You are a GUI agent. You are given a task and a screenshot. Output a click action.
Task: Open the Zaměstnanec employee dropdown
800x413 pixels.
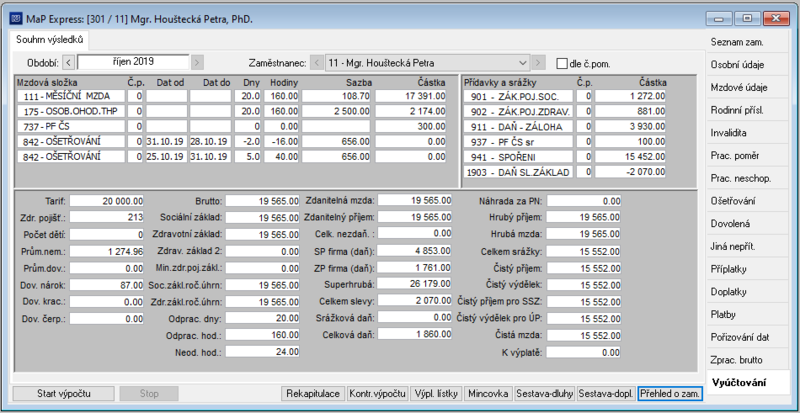click(x=428, y=63)
